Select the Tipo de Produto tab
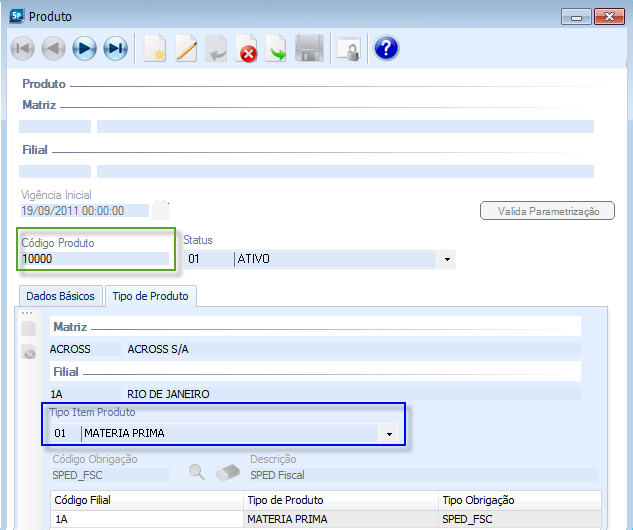 151,296
